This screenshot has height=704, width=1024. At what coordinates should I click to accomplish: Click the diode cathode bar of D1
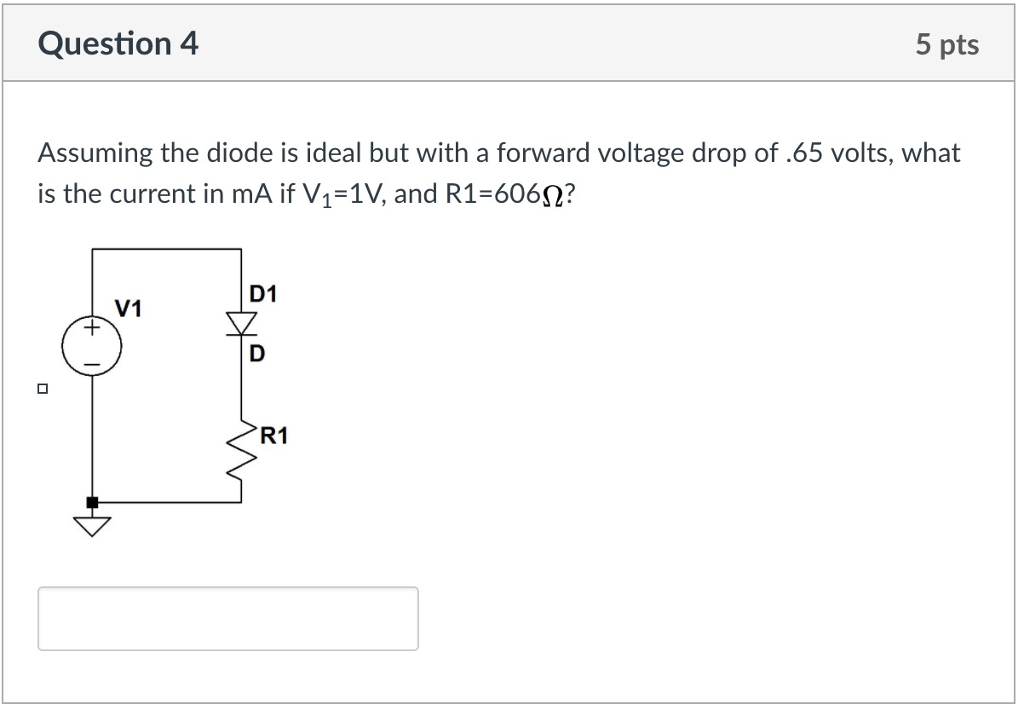tap(240, 337)
